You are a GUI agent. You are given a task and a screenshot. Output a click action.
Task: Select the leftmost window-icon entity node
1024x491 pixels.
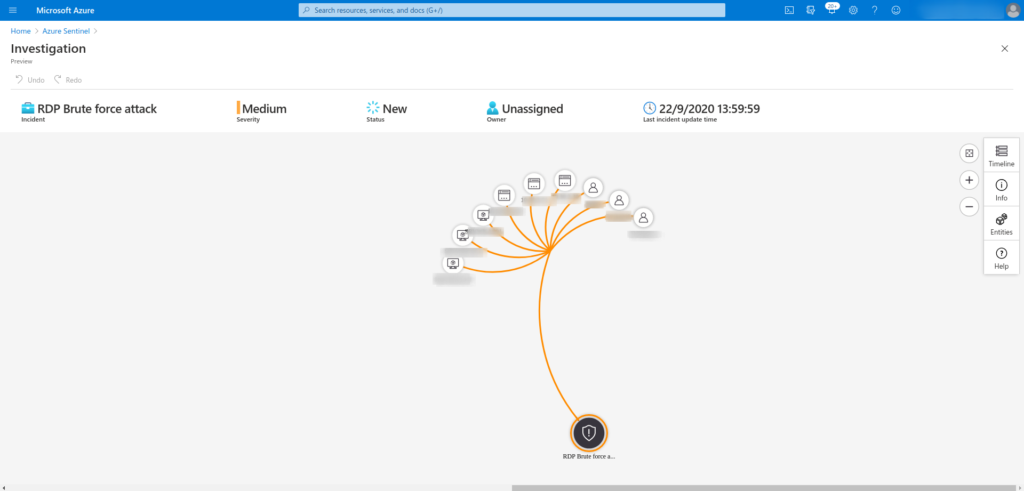[504, 195]
